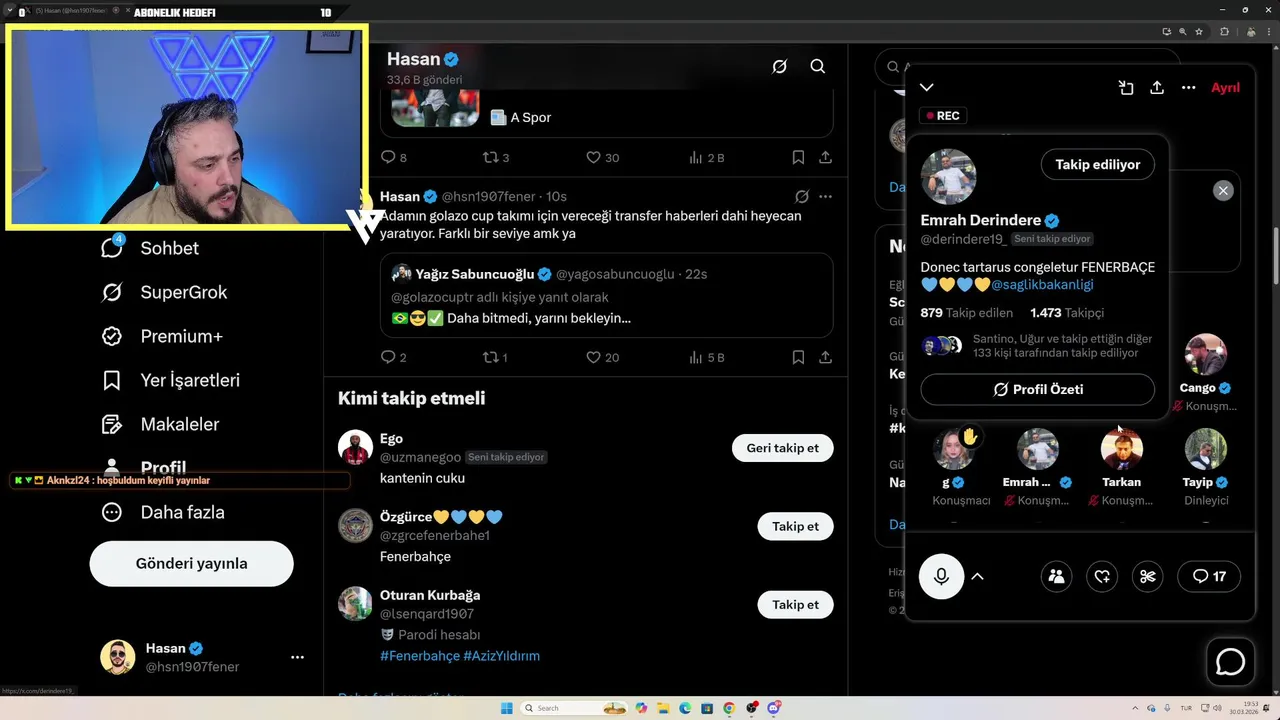Like the post with 30 likes
This screenshot has width=1280, height=720.
tap(602, 157)
